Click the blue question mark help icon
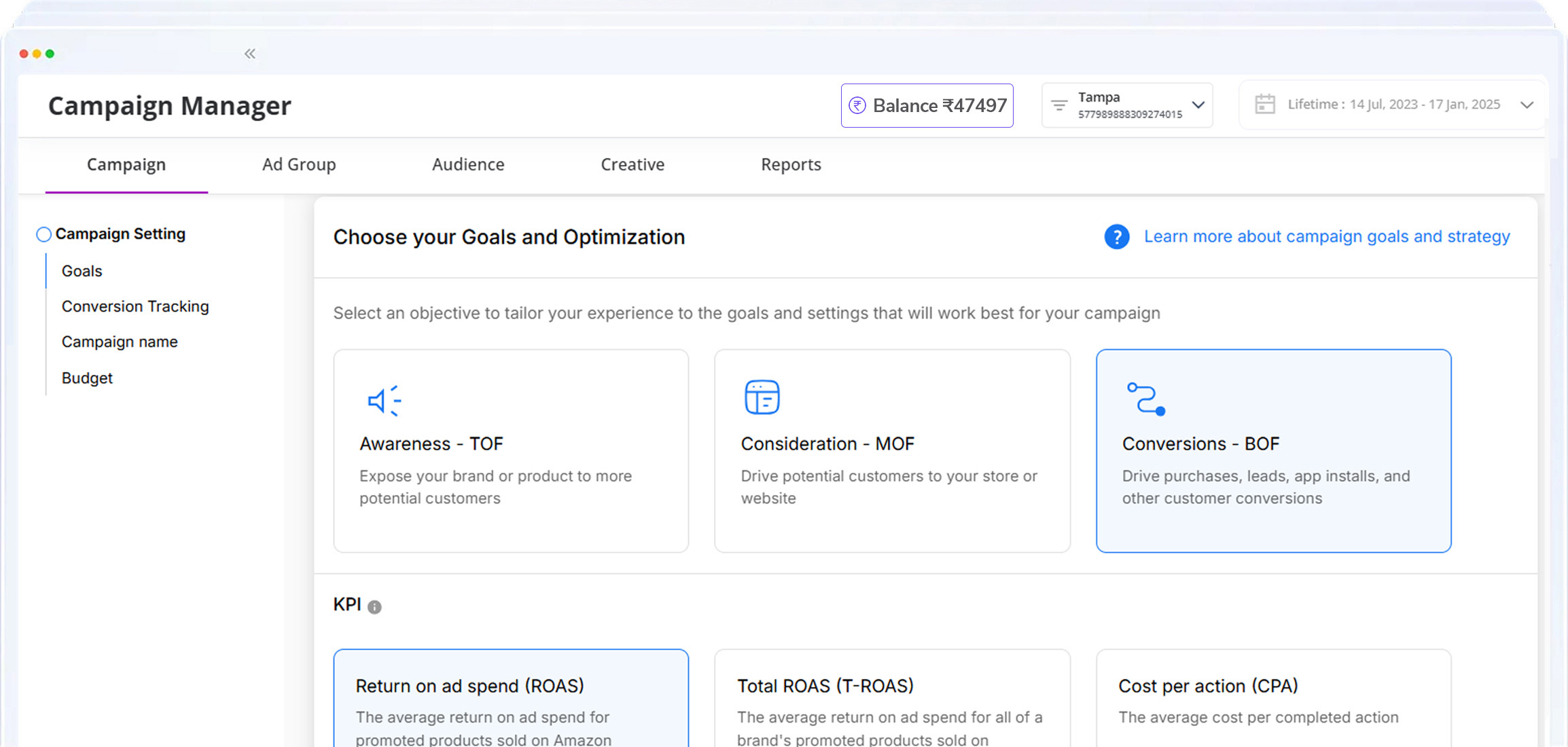This screenshot has height=747, width=1568. point(1116,237)
